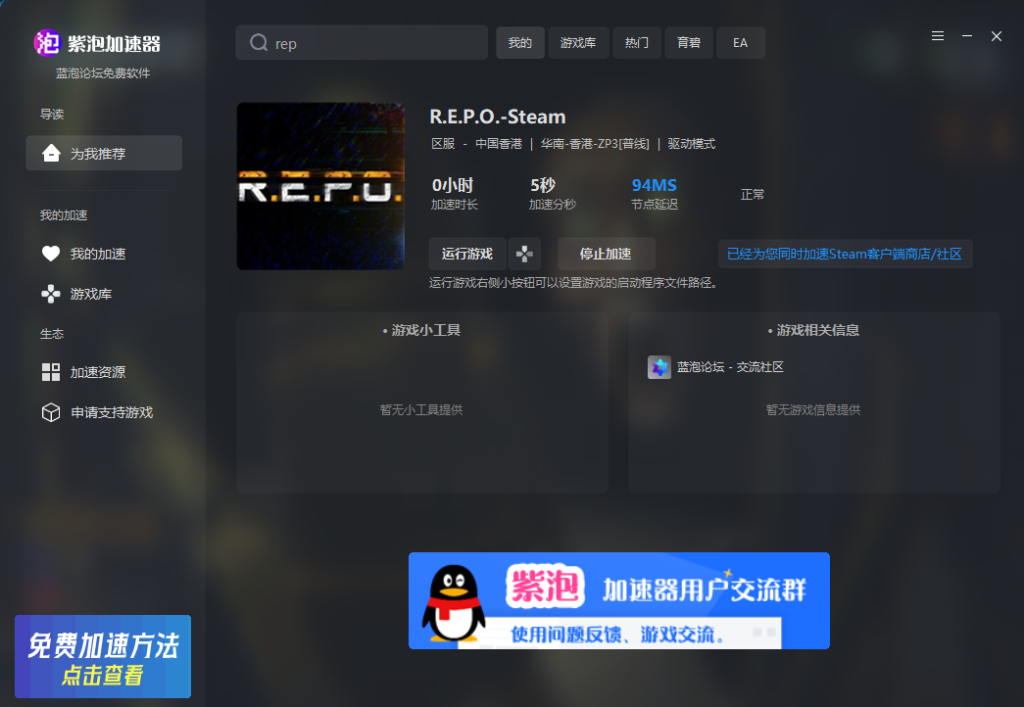1024x707 pixels.
Task: Click the game path settings icon beside 运行游戏
Action: [524, 254]
